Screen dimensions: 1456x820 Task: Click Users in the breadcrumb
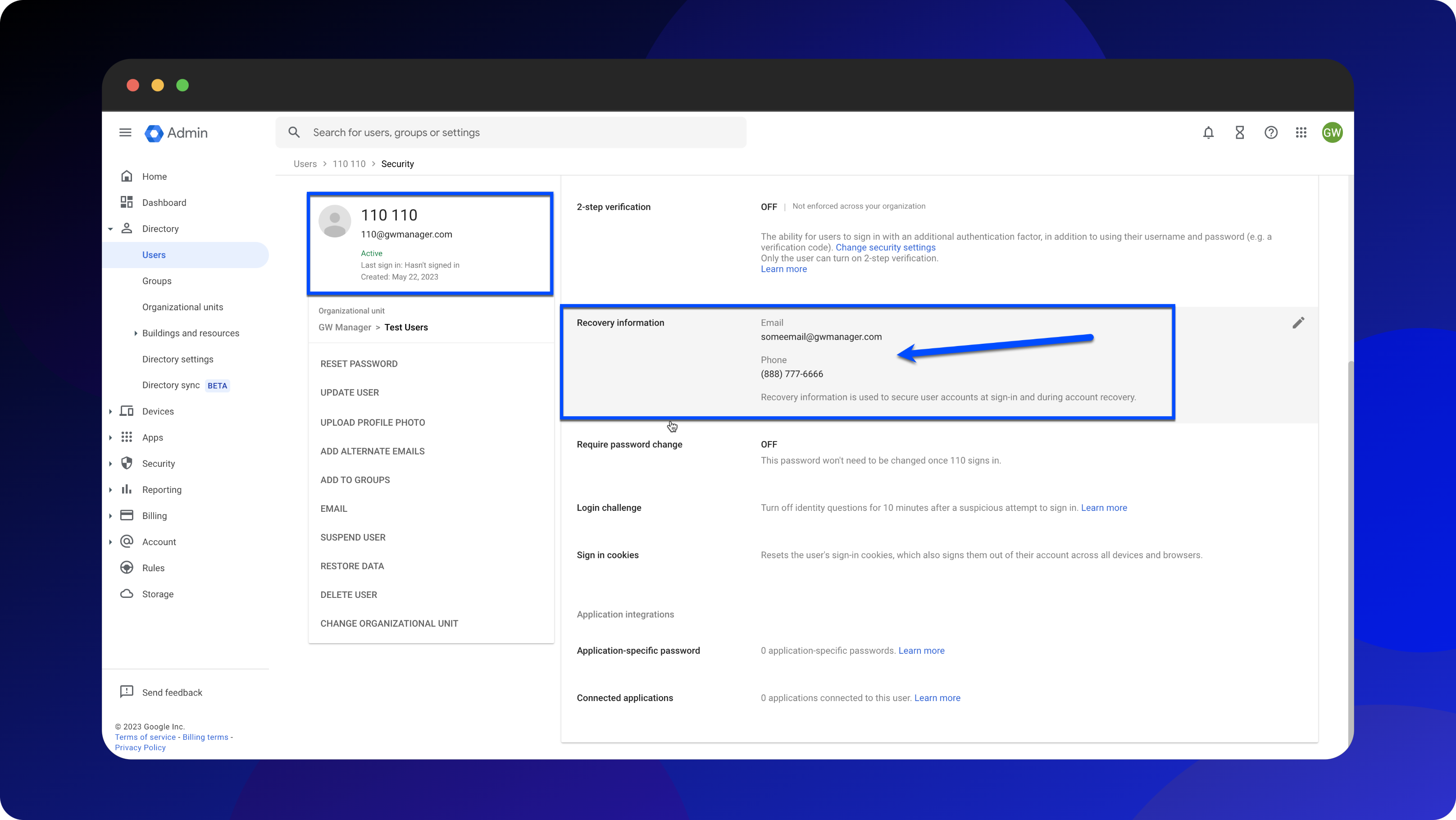point(305,164)
